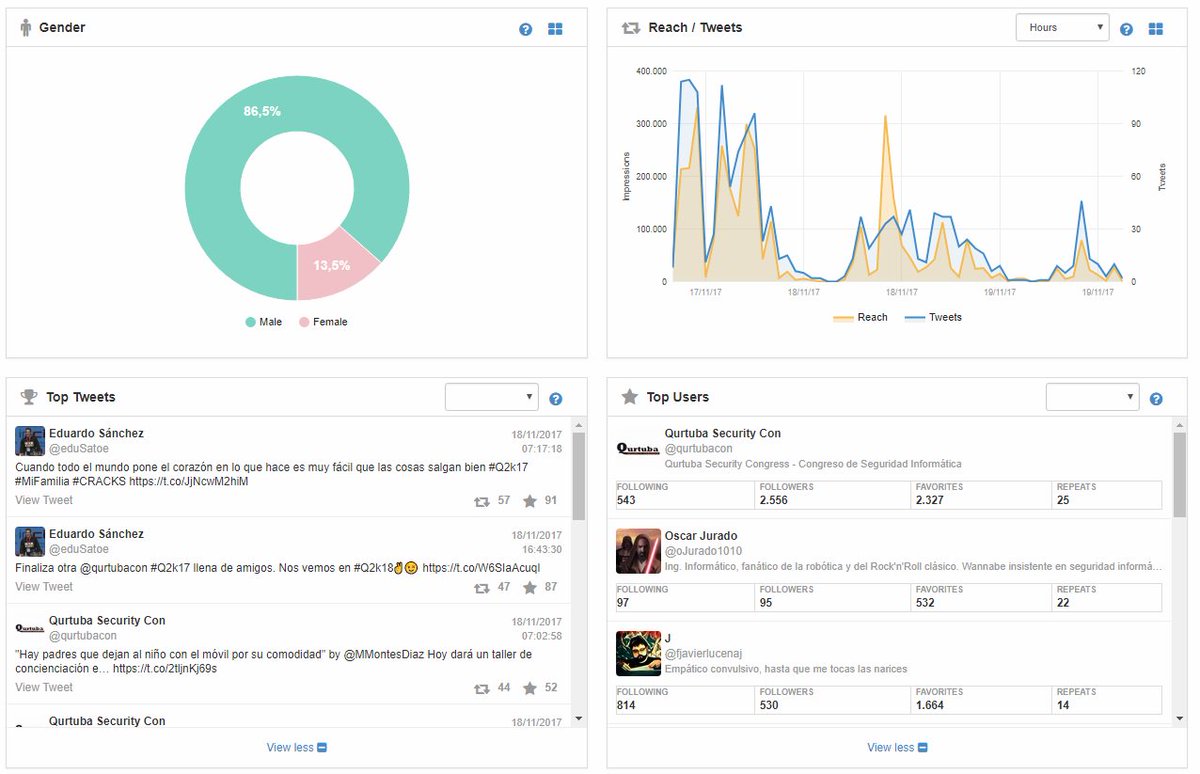Toggle the Reach series in chart legend

tap(860, 317)
